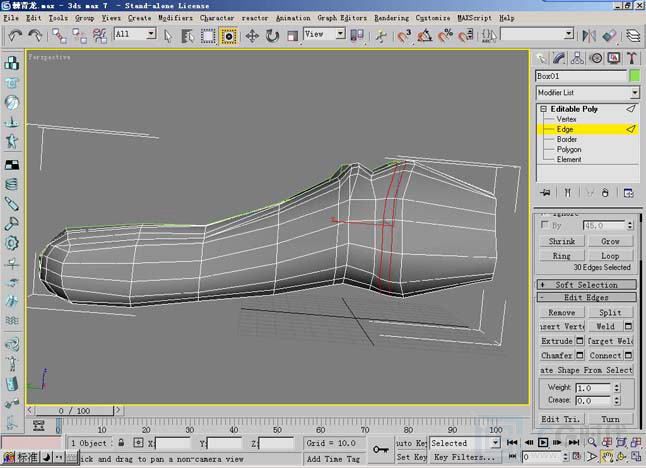Open Chamfer settings box icon
The width and height of the screenshot is (646, 468).
[580, 355]
